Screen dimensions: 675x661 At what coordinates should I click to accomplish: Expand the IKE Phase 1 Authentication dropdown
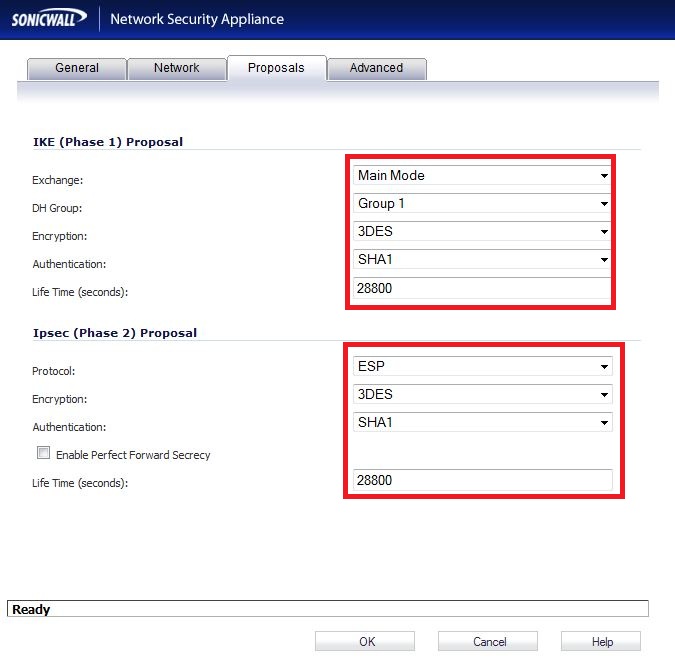pos(483,260)
